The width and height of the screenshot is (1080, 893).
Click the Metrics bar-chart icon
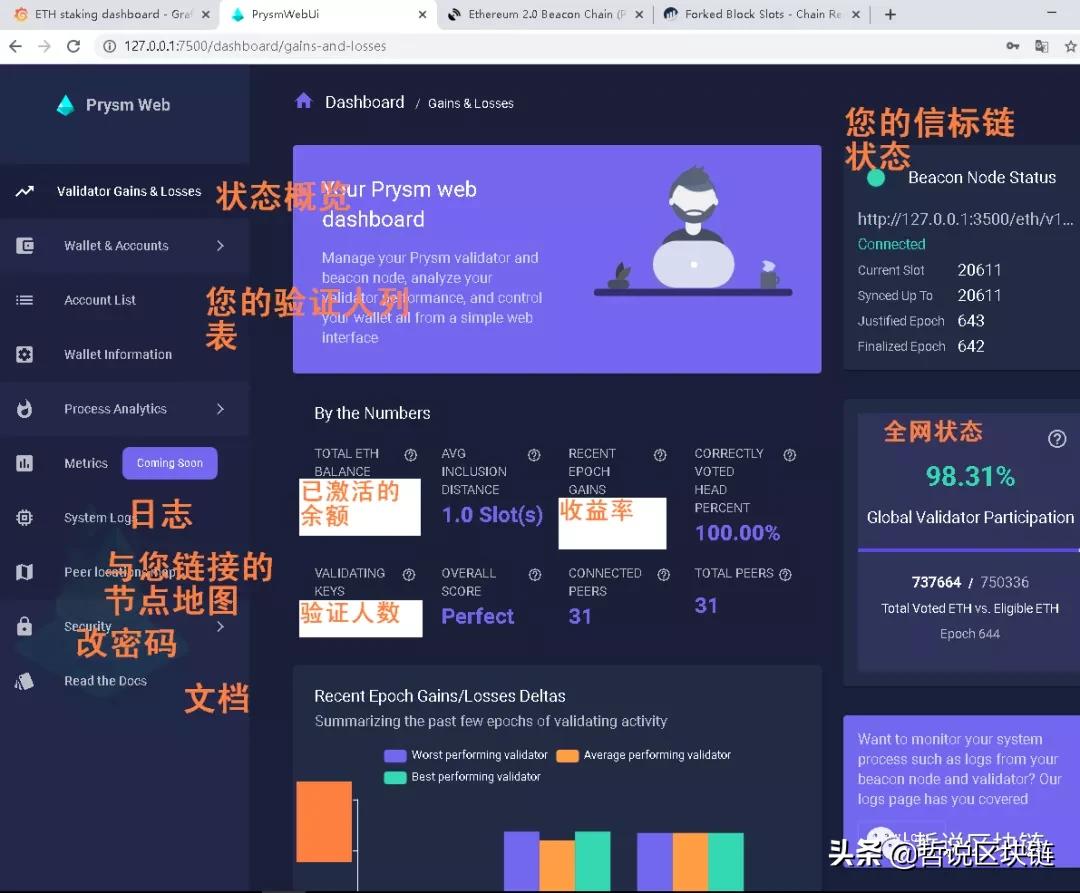pyautogui.click(x=25, y=463)
